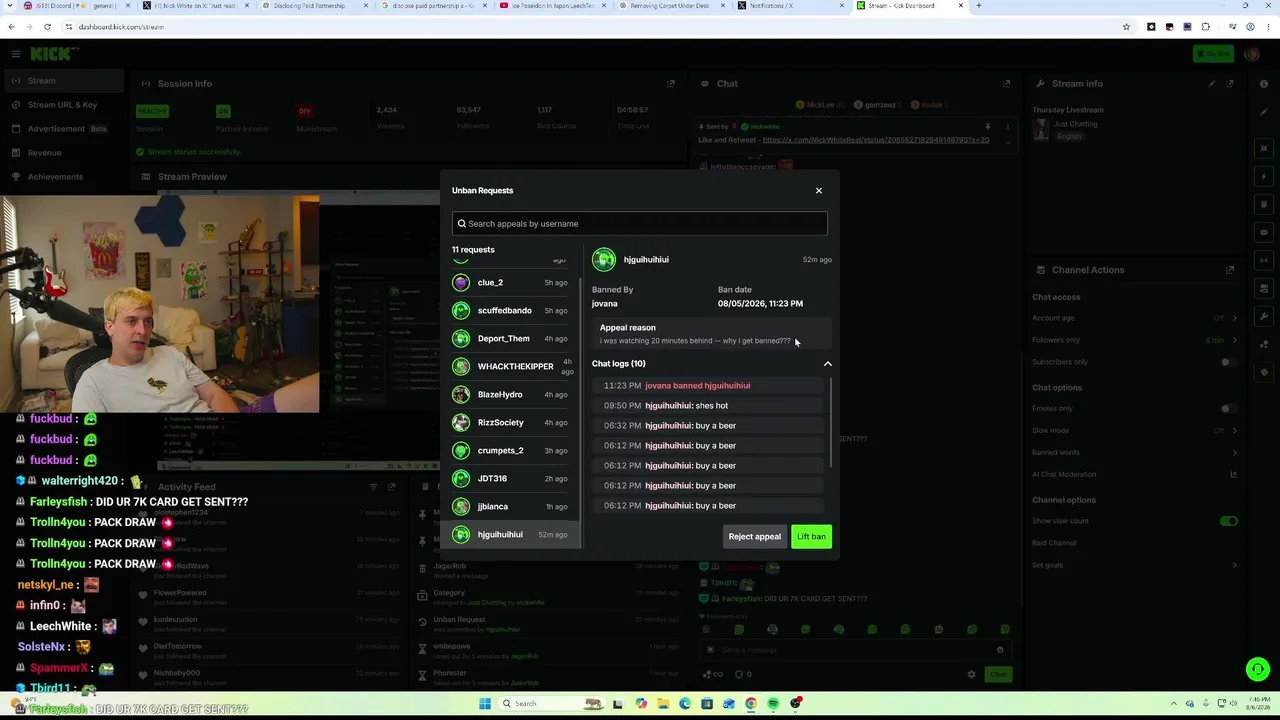Reload the page in Chrome
This screenshot has width=1280, height=720.
click(47, 27)
